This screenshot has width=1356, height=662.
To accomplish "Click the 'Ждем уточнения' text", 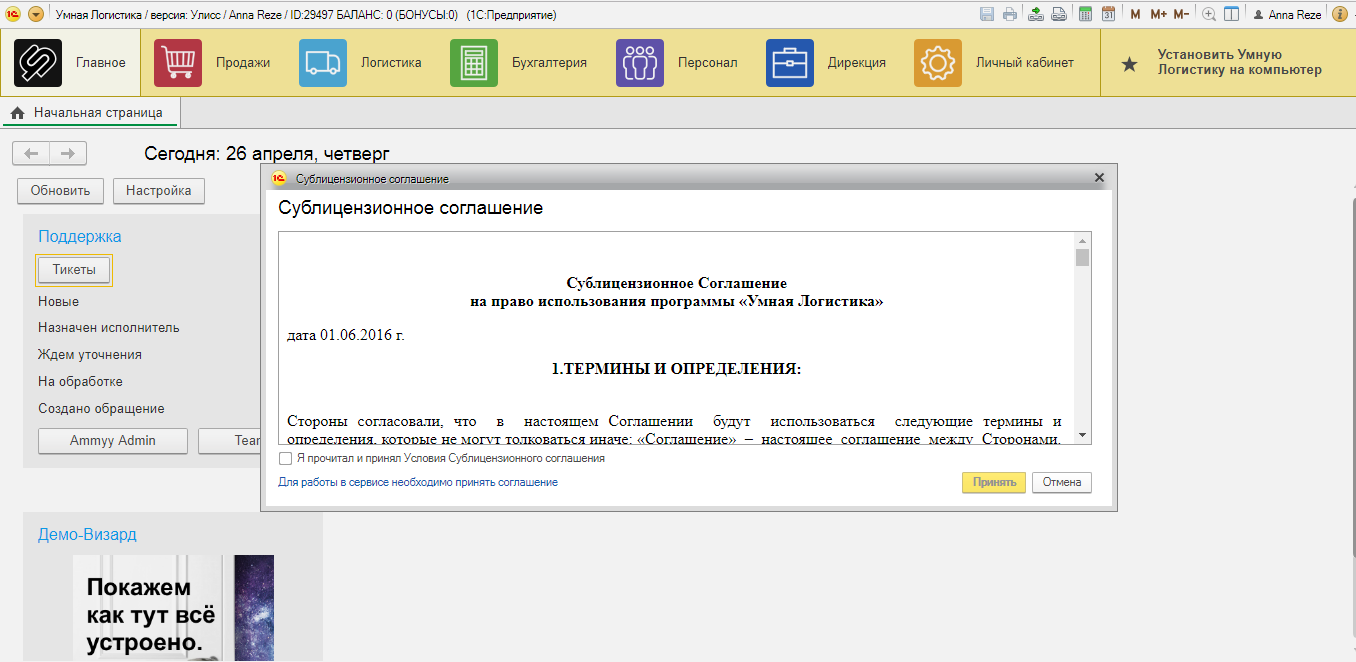I will point(90,355).
